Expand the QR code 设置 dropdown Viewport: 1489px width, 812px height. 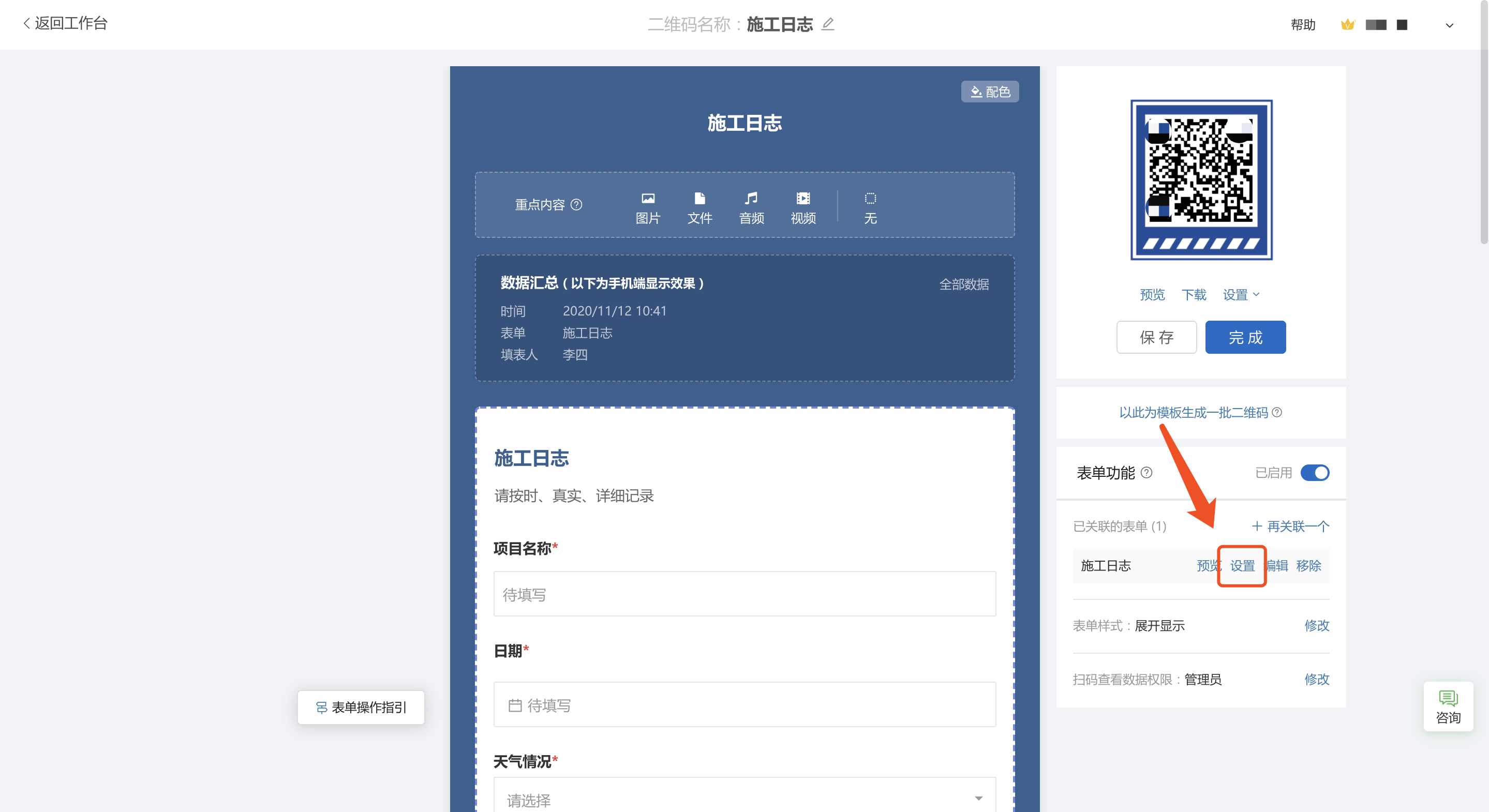point(1241,295)
